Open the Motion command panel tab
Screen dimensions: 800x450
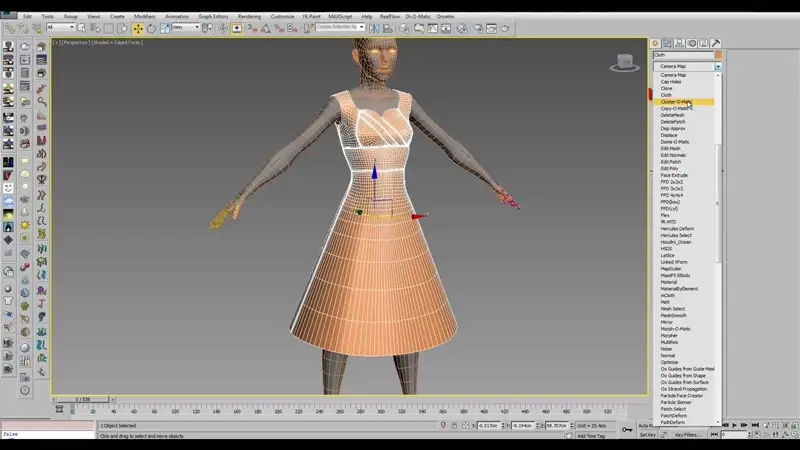[692, 43]
